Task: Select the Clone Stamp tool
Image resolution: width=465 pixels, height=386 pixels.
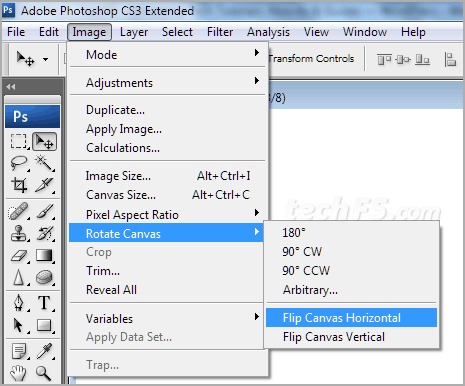Action: click(19, 233)
